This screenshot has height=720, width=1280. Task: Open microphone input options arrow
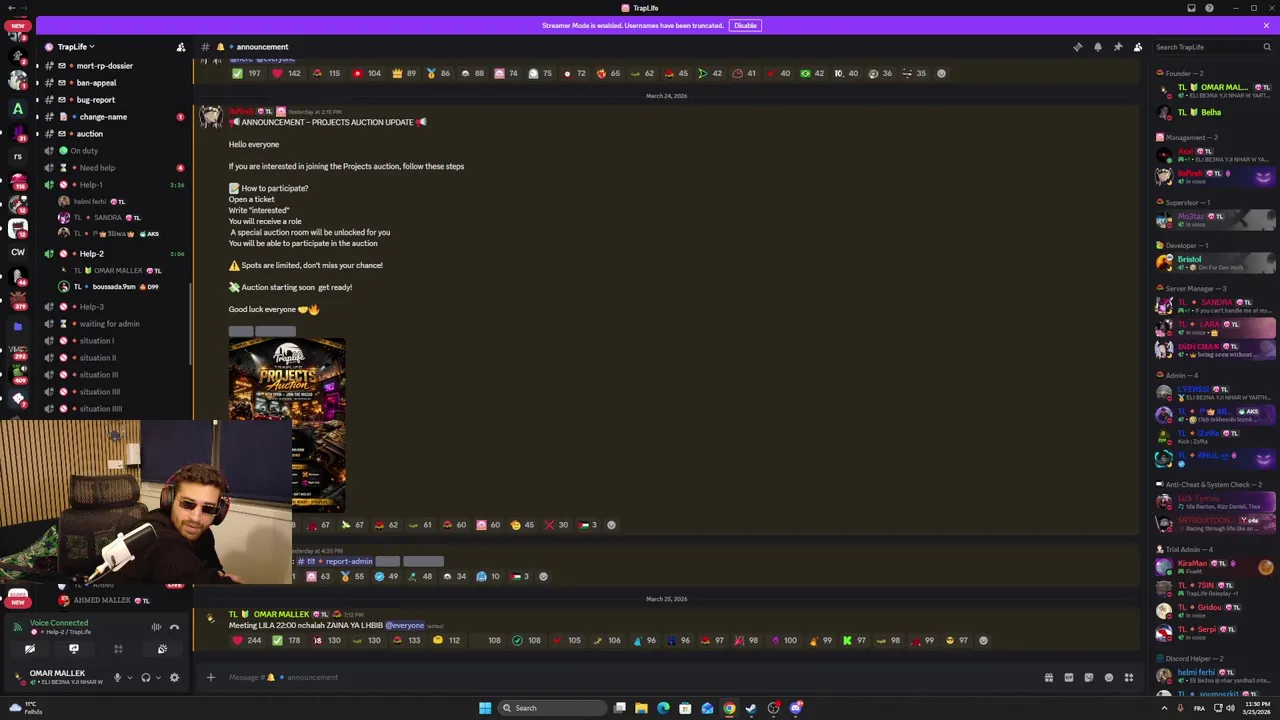129,677
